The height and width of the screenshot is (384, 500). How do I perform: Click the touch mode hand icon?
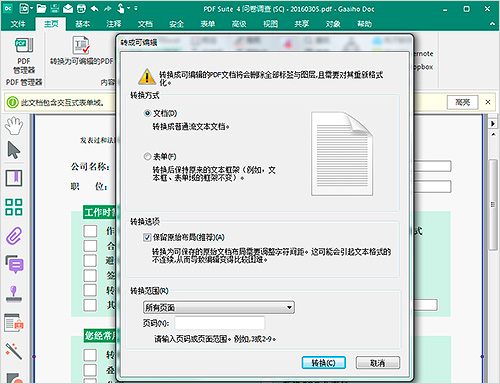(121, 8)
